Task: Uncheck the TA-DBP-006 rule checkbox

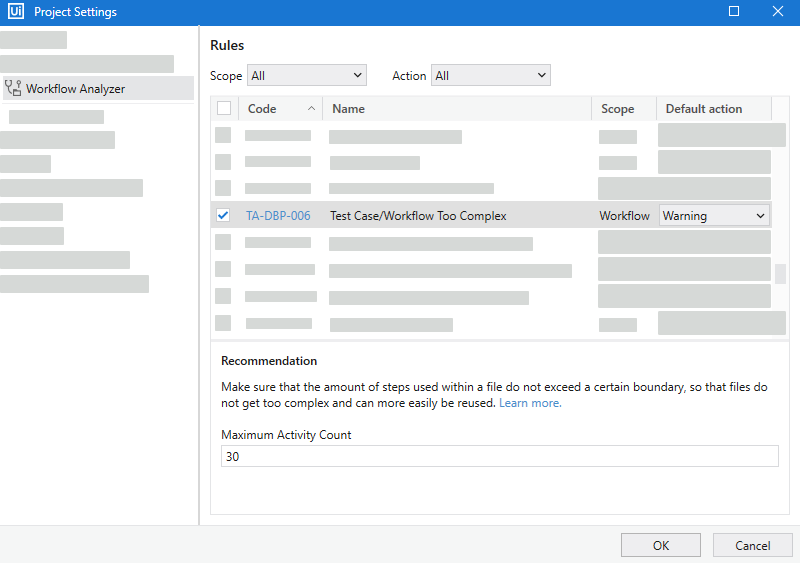Action: pyautogui.click(x=223, y=215)
